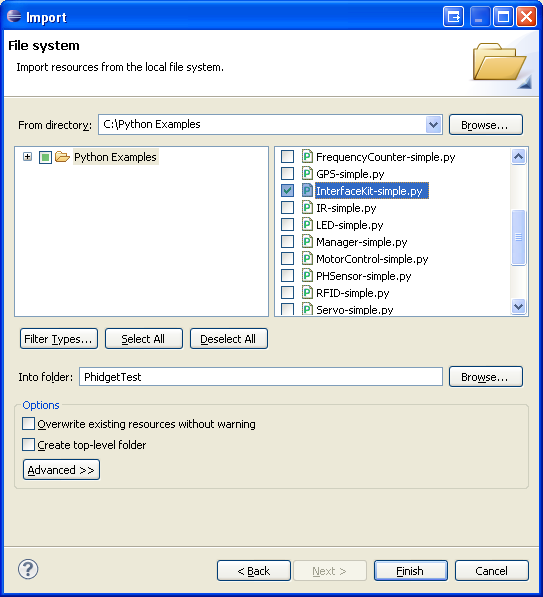
Task: Click the LED-simple.py file icon
Action: (x=307, y=225)
